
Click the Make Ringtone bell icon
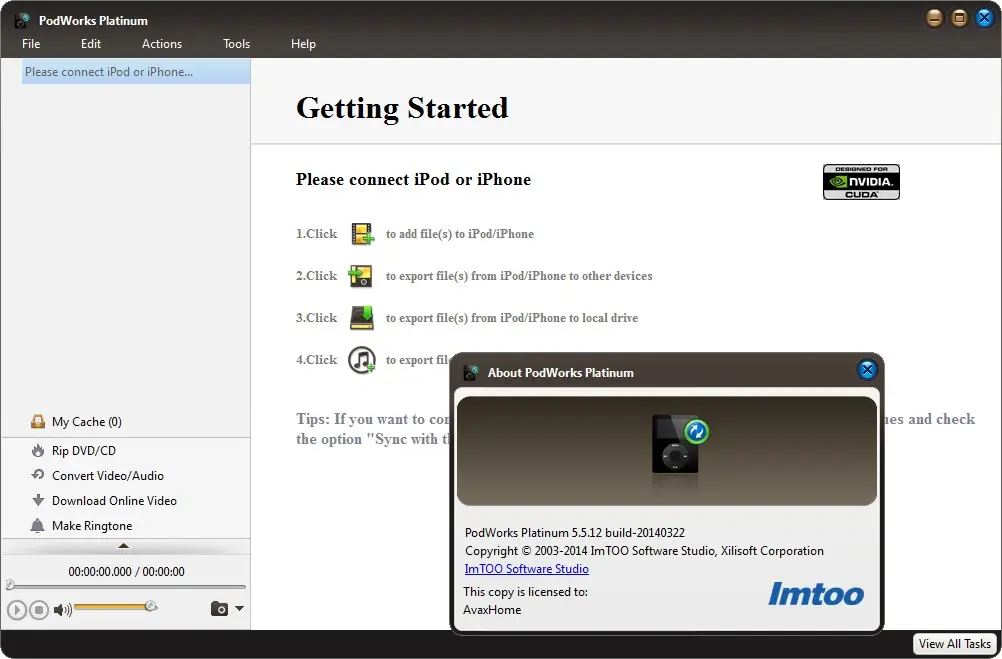(38, 525)
